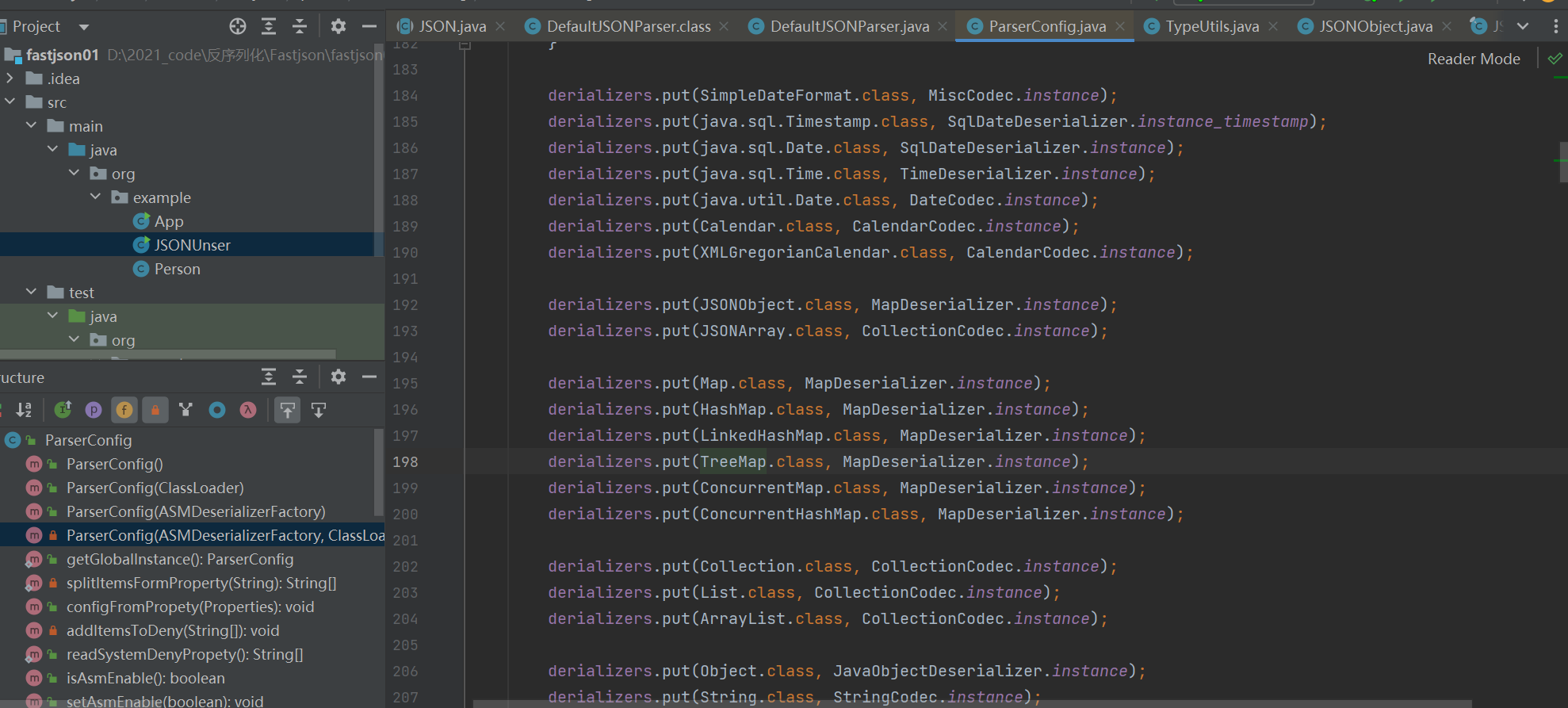
Task: Open the Project view dropdown
Action: (x=84, y=27)
